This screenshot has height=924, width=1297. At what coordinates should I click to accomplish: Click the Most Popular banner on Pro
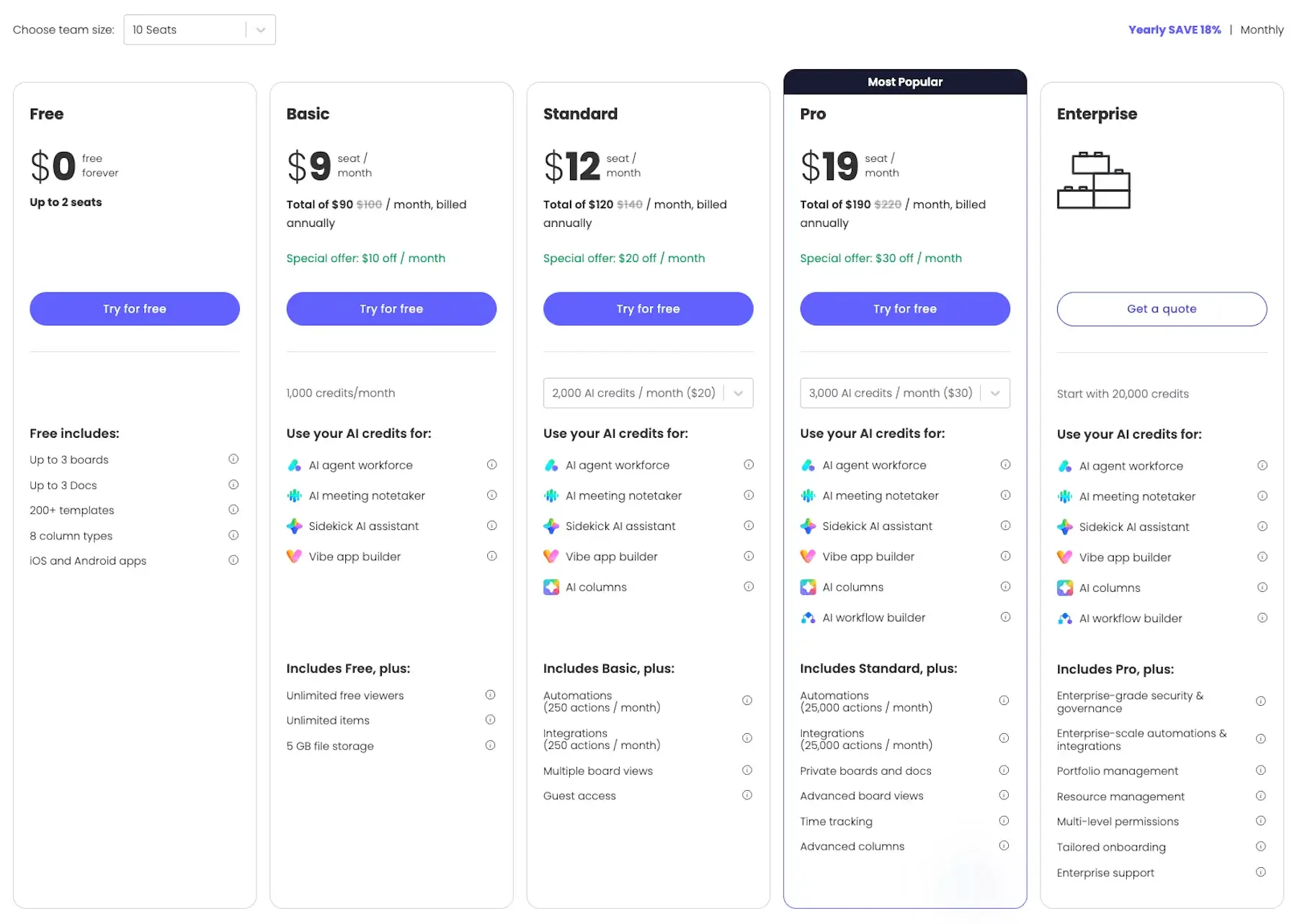905,82
